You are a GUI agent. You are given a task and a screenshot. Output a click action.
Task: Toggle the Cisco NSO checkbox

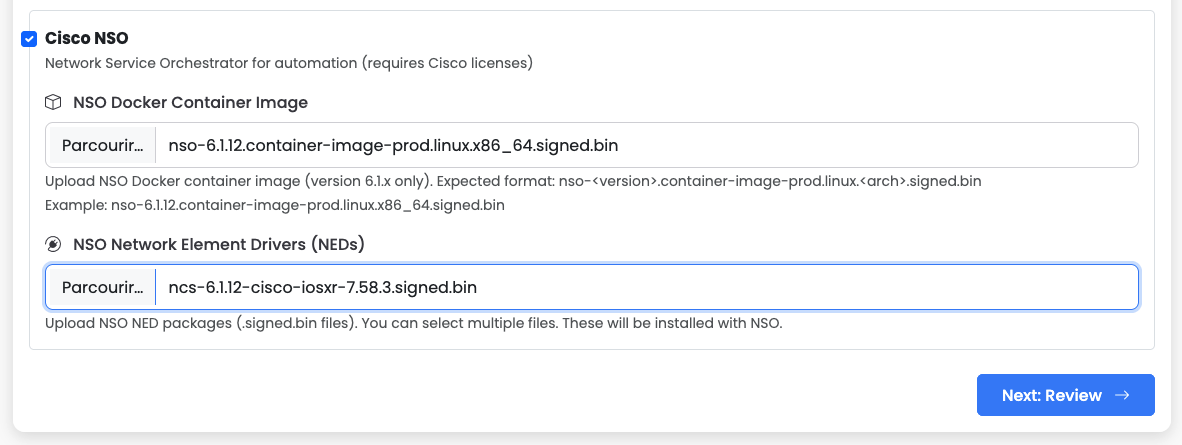29,39
